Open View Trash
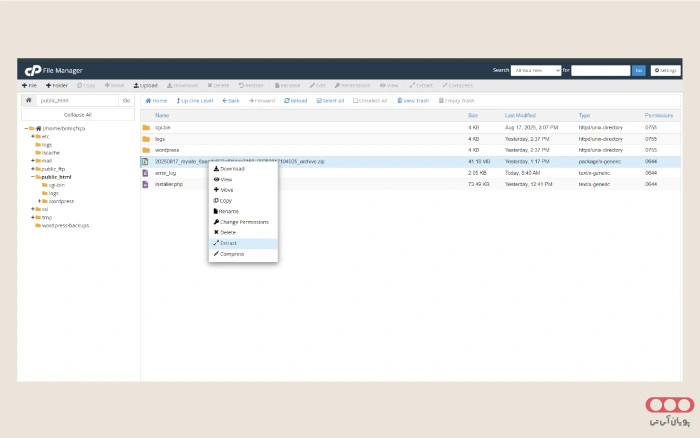Screen dimensions: 700x438 click(x=413, y=101)
